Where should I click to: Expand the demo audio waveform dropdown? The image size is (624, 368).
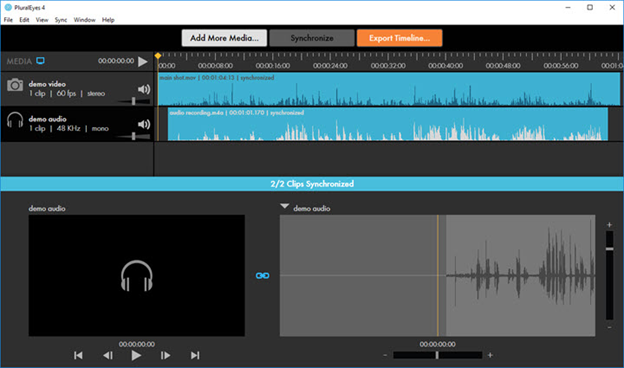tap(284, 206)
